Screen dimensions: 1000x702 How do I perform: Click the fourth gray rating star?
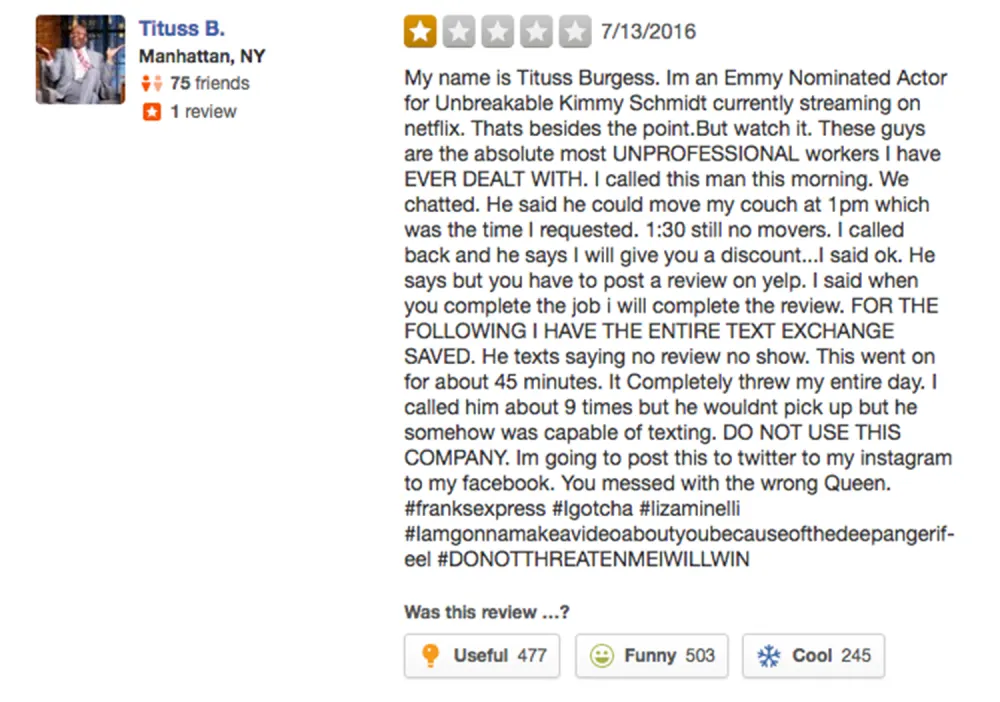click(x=536, y=32)
